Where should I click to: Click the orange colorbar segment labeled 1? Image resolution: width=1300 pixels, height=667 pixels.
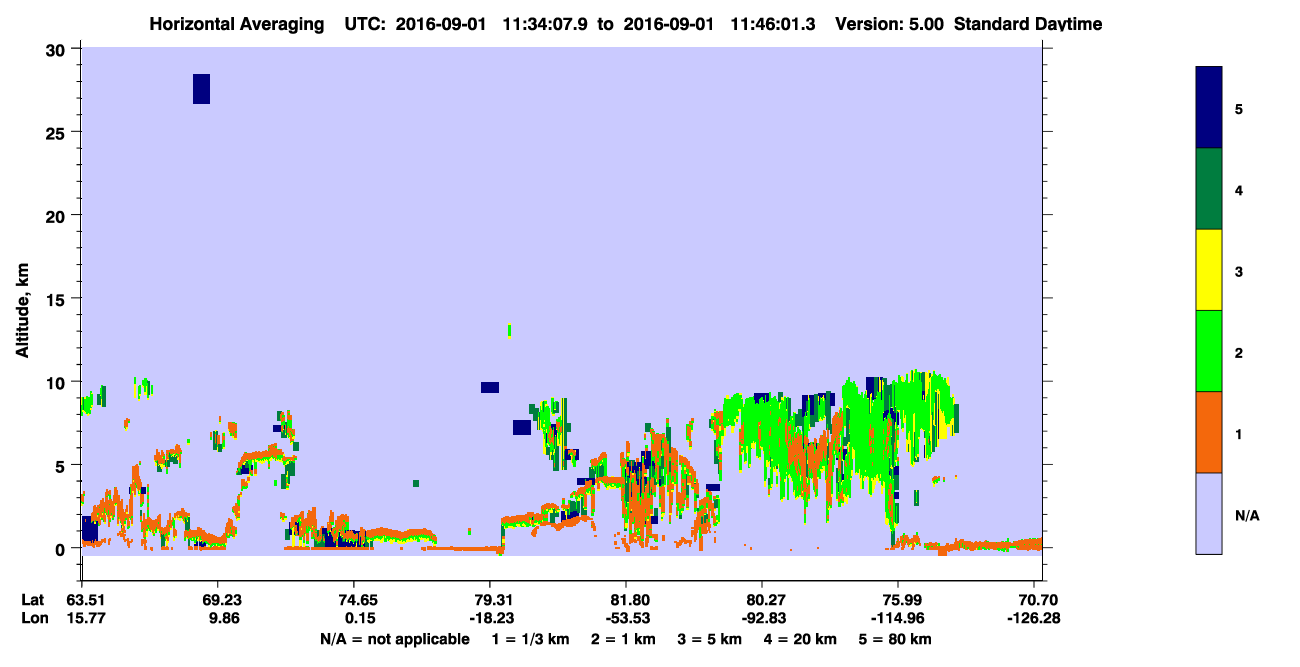[x=1209, y=432]
